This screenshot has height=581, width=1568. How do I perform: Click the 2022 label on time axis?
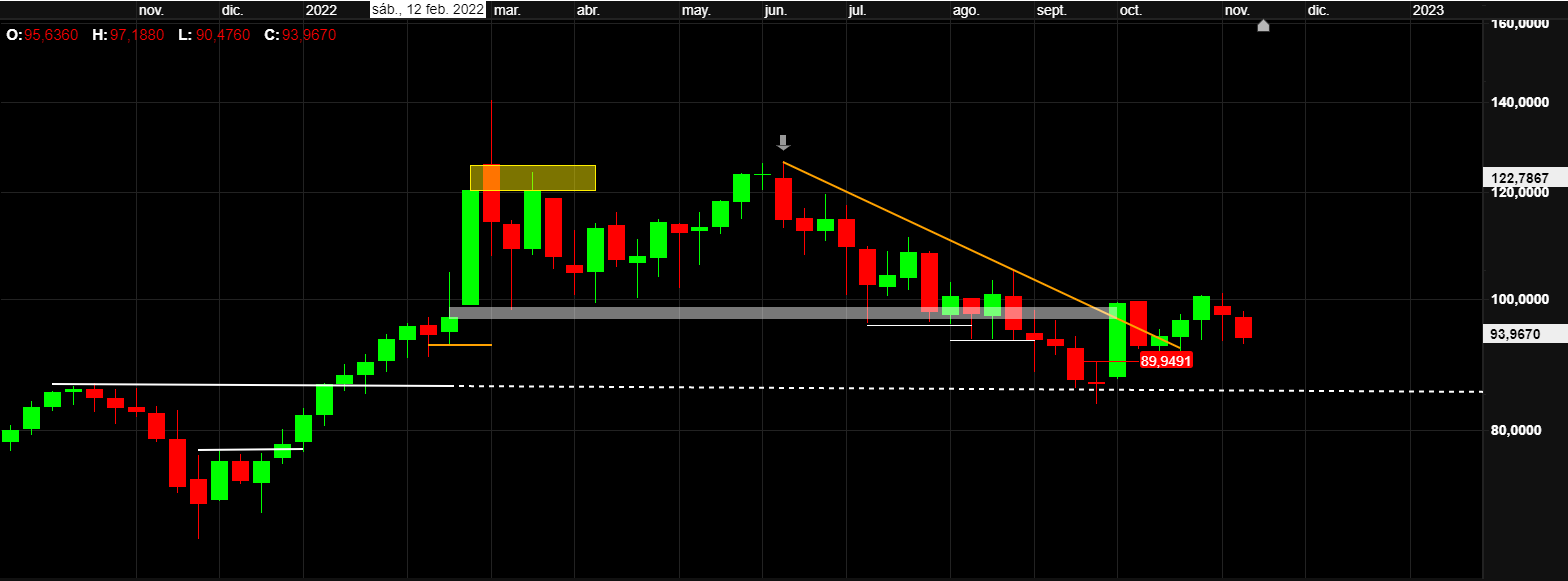tap(321, 10)
